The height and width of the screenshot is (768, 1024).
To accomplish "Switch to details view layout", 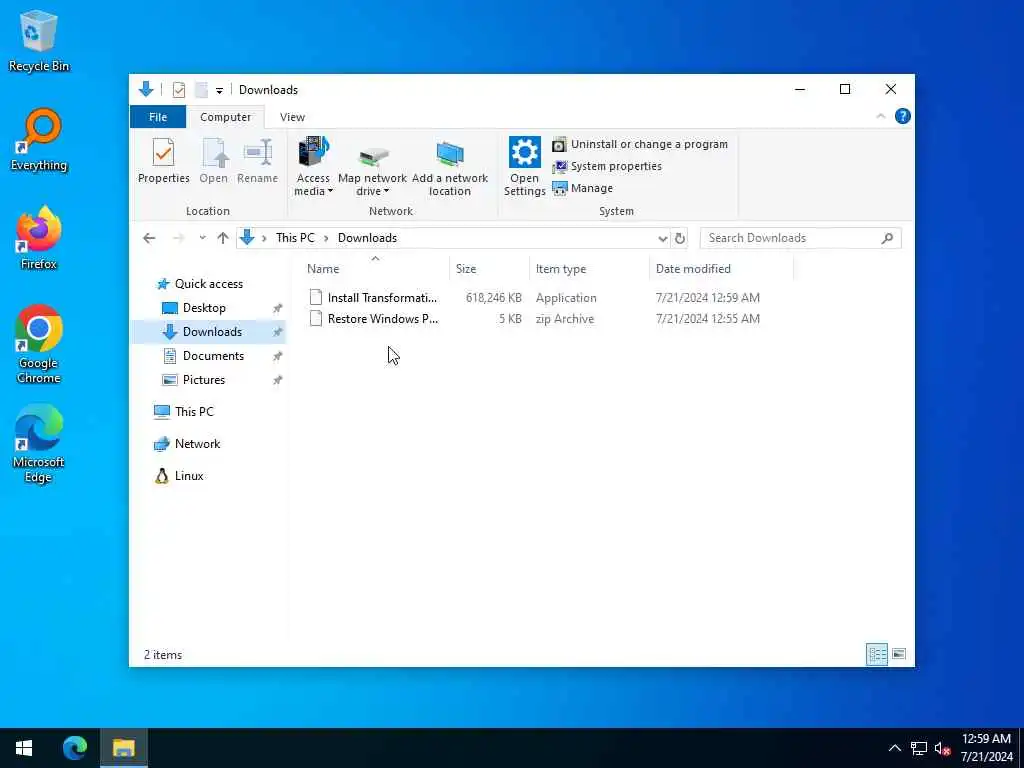I will (x=876, y=654).
